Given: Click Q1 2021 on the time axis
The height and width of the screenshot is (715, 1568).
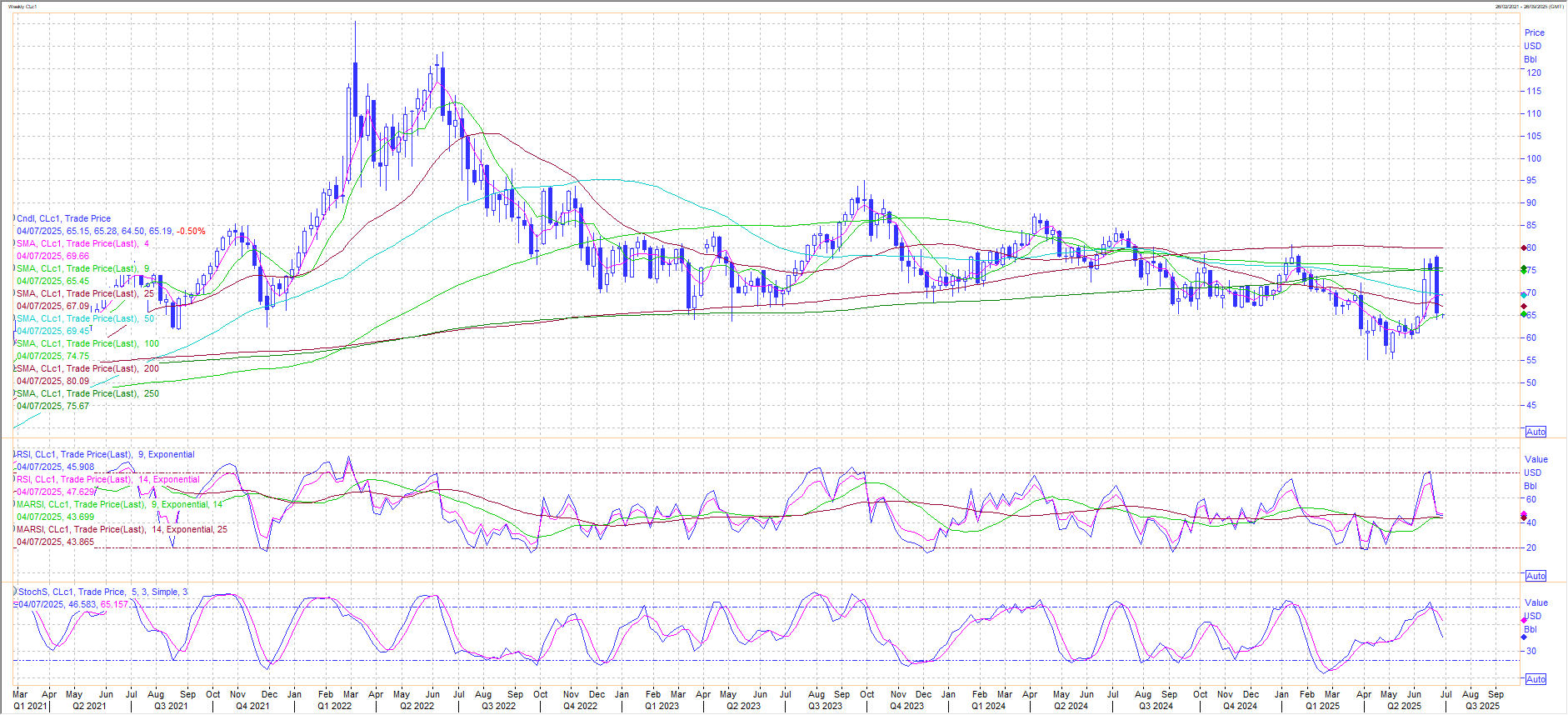Looking at the screenshot, I should coord(30,706).
